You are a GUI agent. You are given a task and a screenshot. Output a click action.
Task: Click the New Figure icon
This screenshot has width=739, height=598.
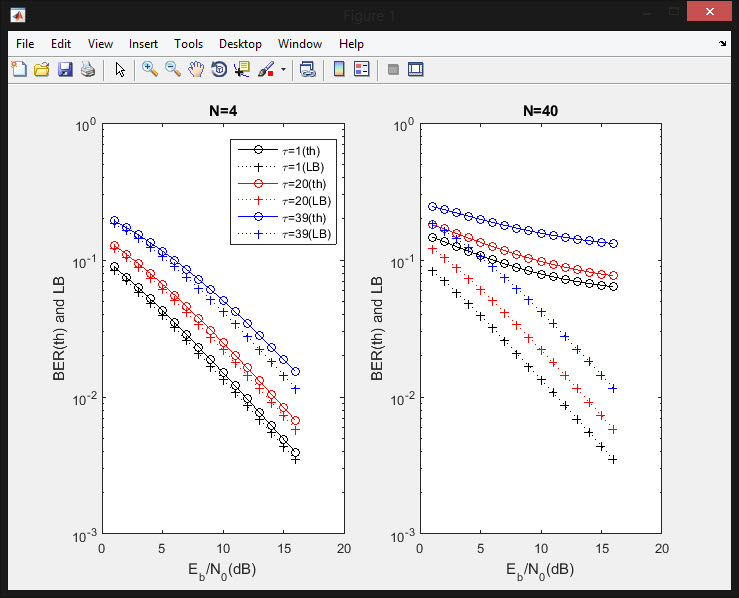coord(19,69)
